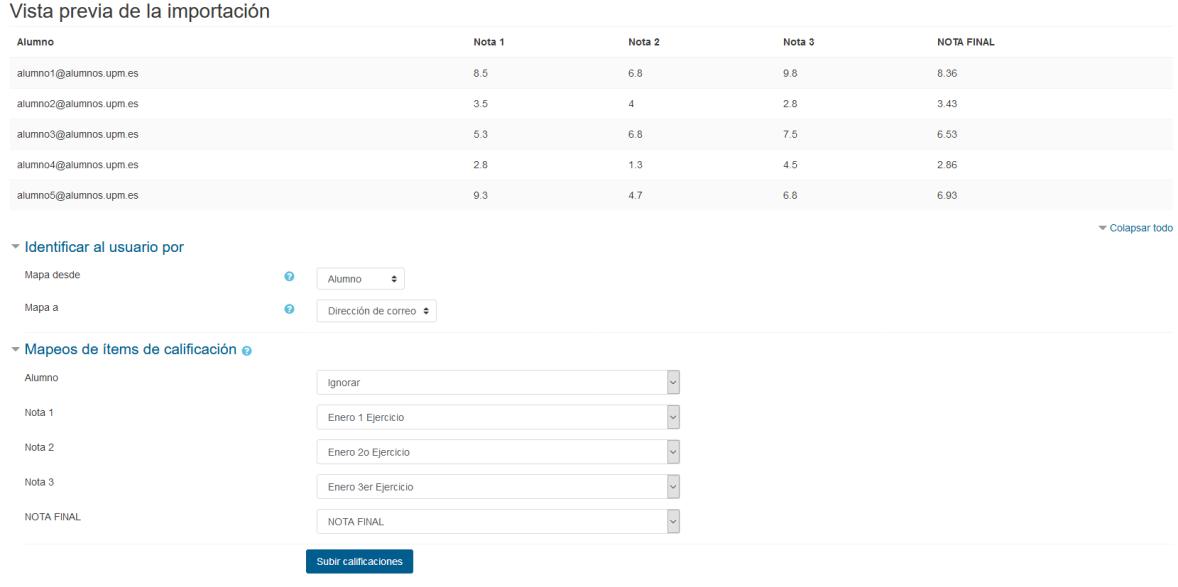Click the Nota 1 value 5.3 for alumno3
1178x587 pixels.
click(481, 135)
